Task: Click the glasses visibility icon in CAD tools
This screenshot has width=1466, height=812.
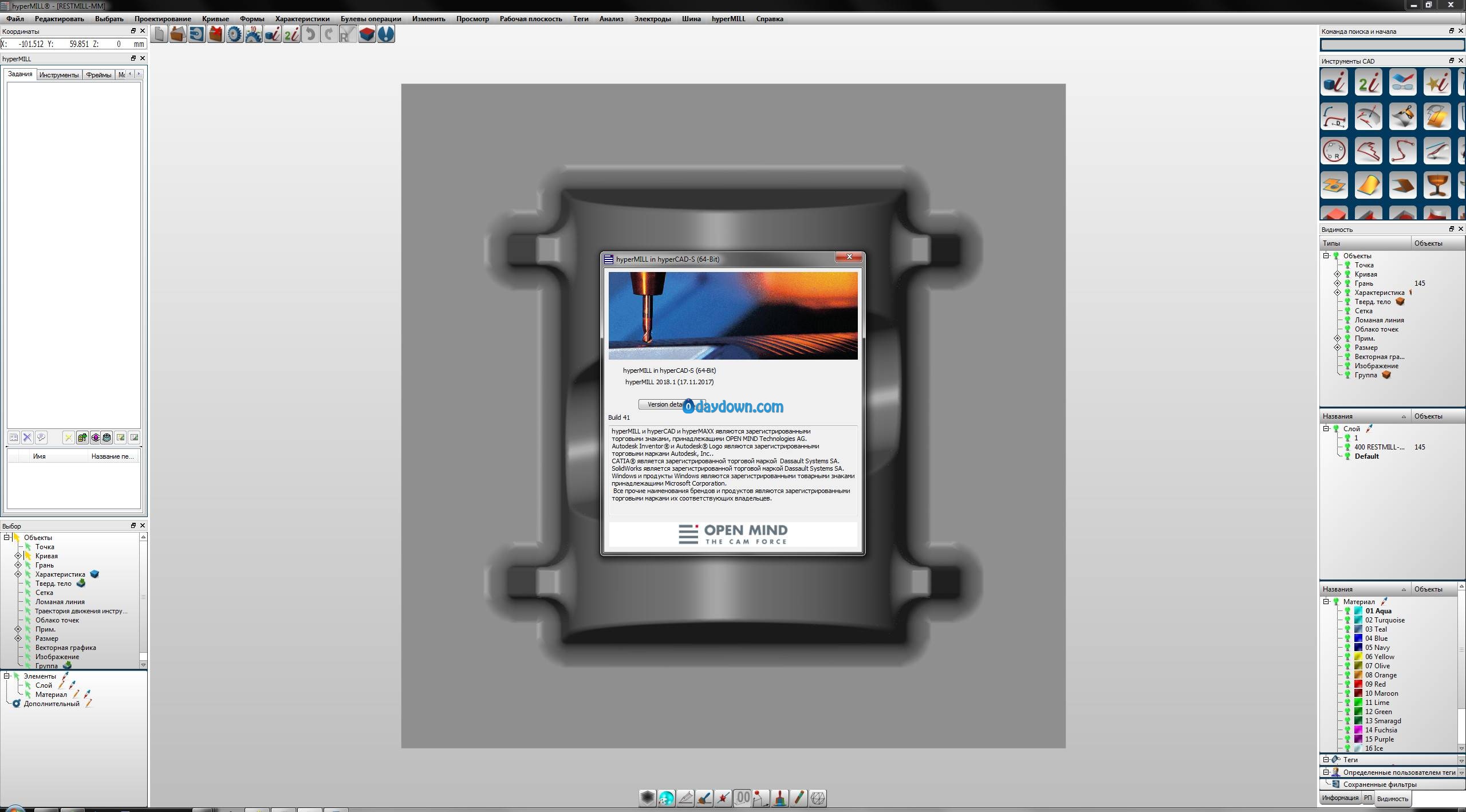Action: (1402, 82)
